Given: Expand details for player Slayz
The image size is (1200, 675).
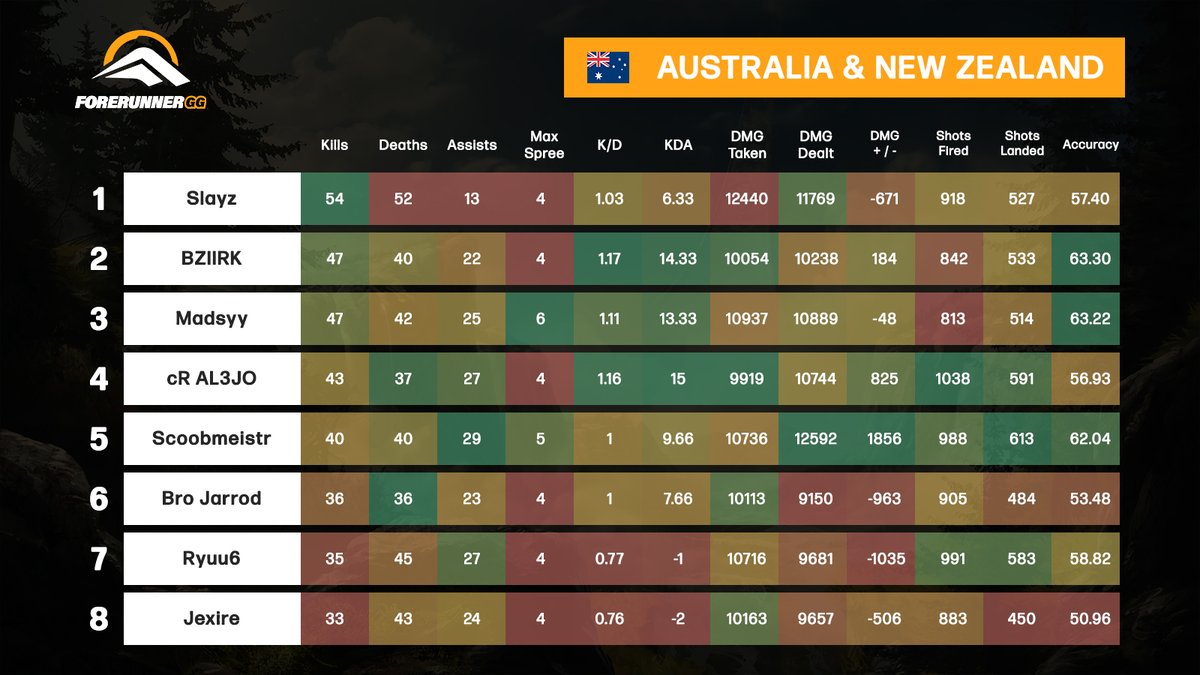Looking at the screenshot, I should (210, 198).
